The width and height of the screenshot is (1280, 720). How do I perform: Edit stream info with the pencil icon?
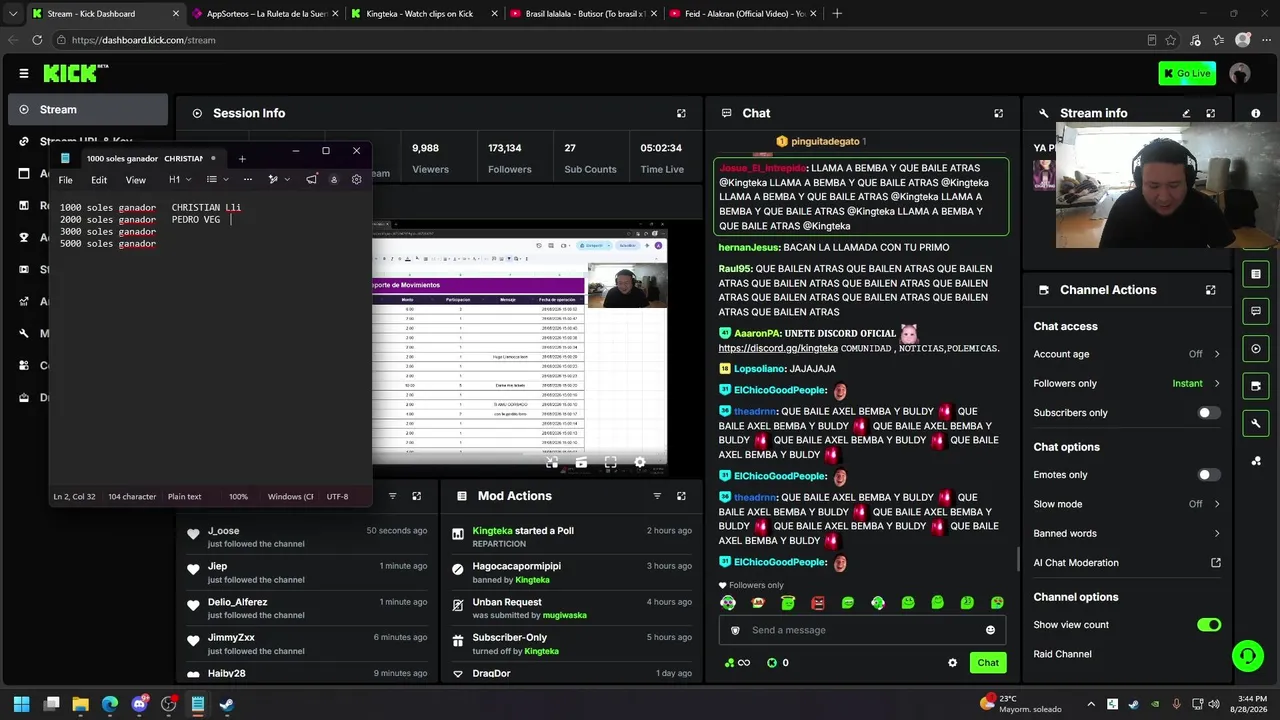pyautogui.click(x=1186, y=113)
